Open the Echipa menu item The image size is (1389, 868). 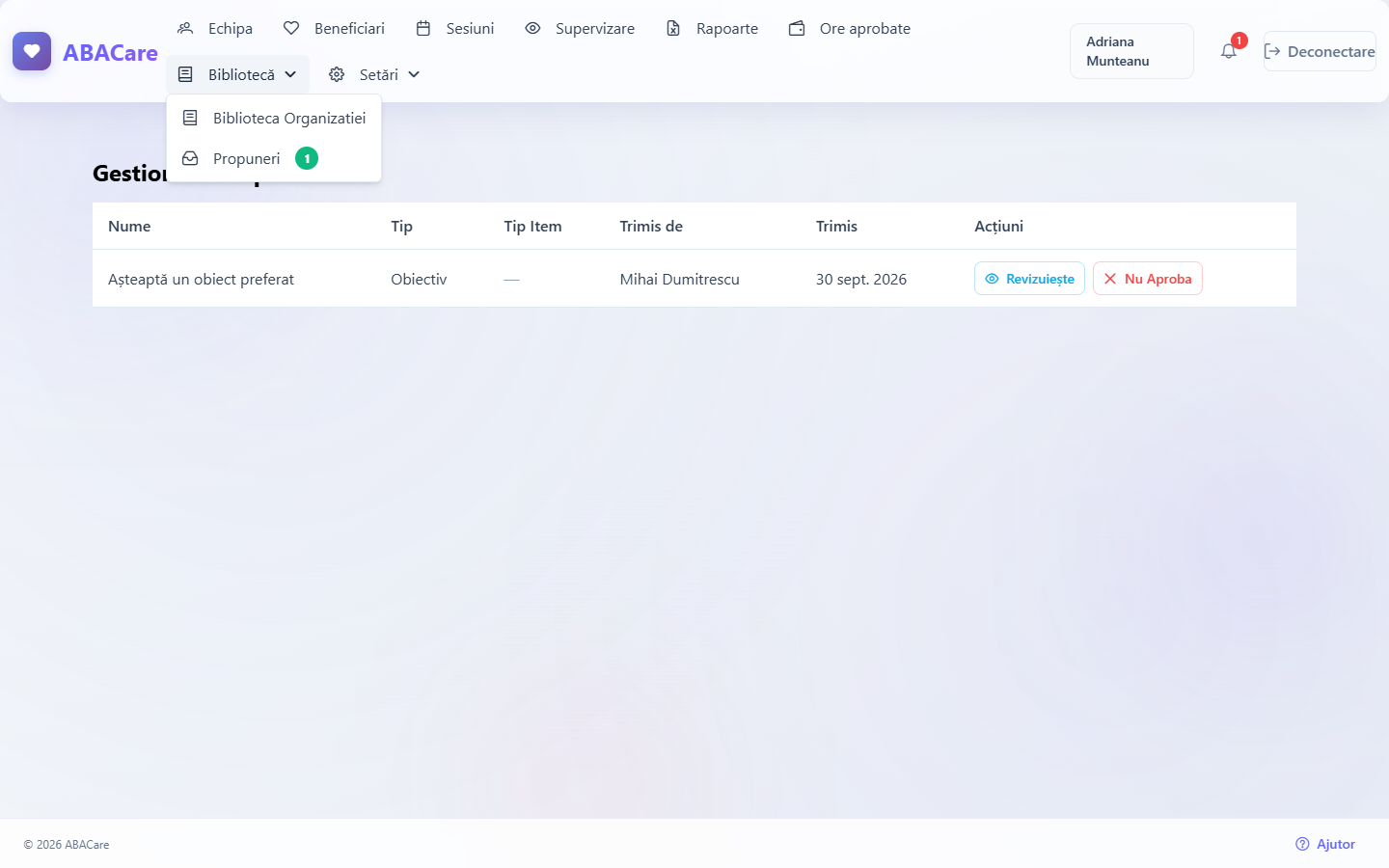214,28
